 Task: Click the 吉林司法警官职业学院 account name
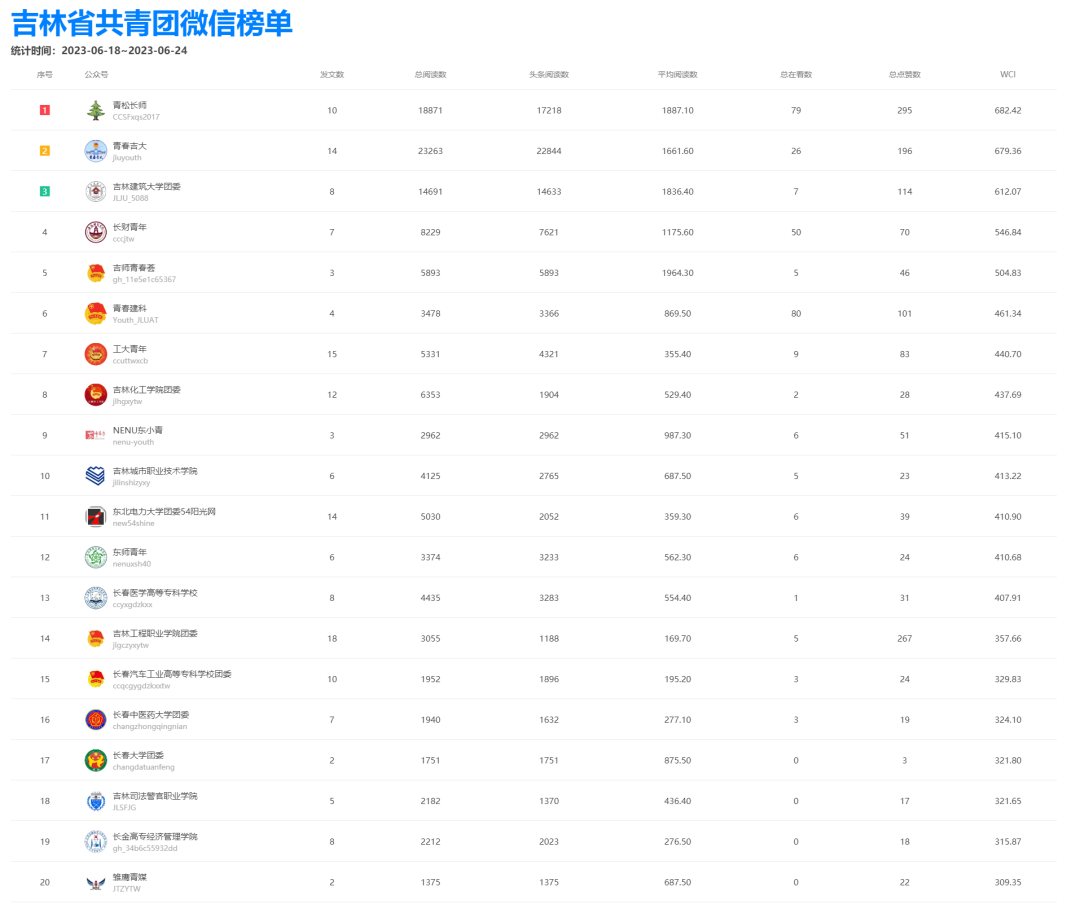tap(155, 796)
